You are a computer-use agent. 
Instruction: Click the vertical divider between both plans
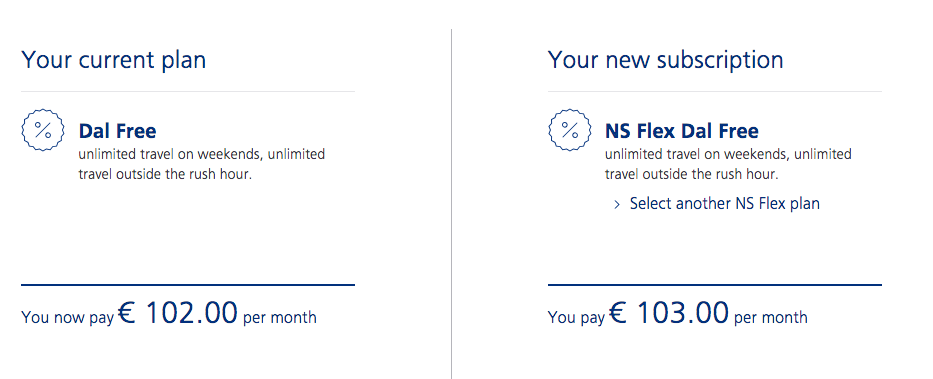click(x=451, y=203)
